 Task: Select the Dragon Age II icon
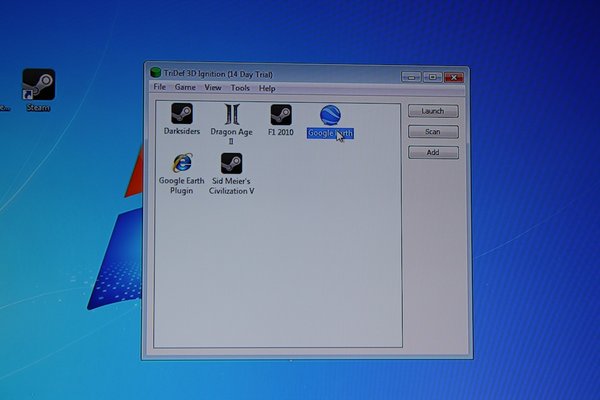click(232, 114)
